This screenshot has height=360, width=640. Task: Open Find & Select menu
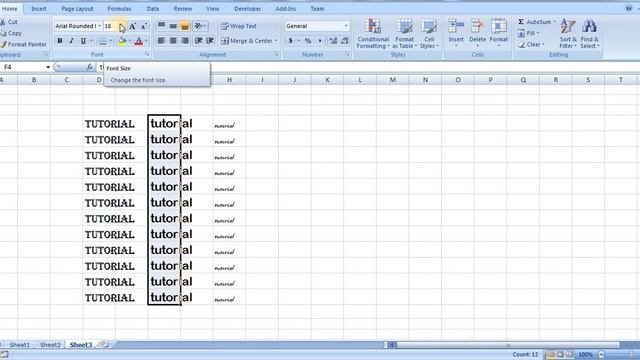pos(589,33)
